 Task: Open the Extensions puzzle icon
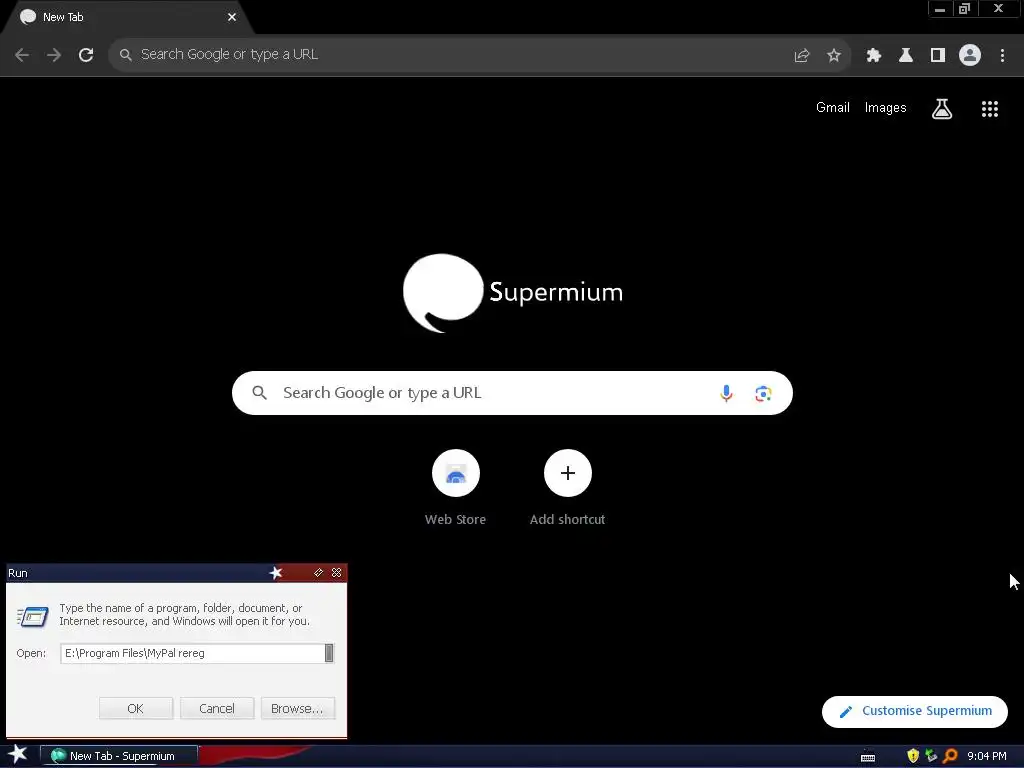pos(874,55)
